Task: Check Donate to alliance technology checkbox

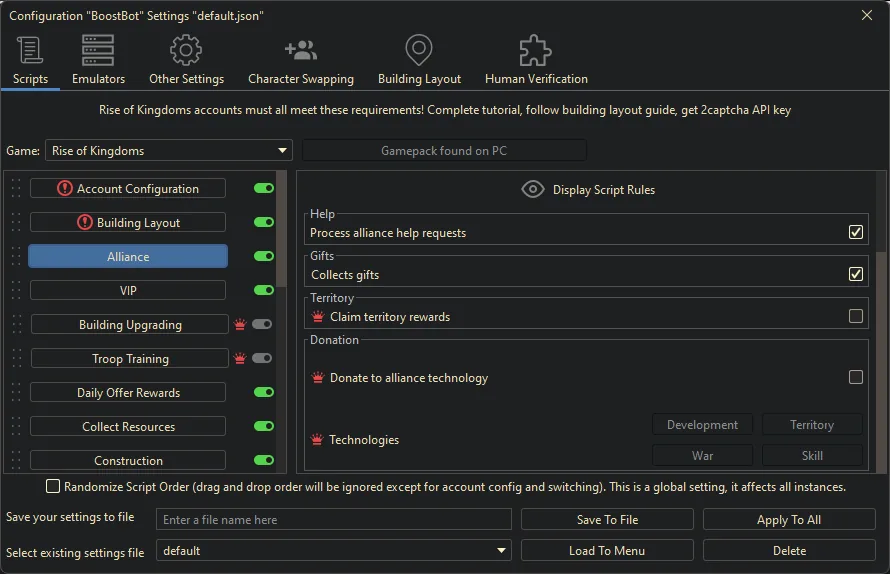Action: pyautogui.click(x=855, y=377)
